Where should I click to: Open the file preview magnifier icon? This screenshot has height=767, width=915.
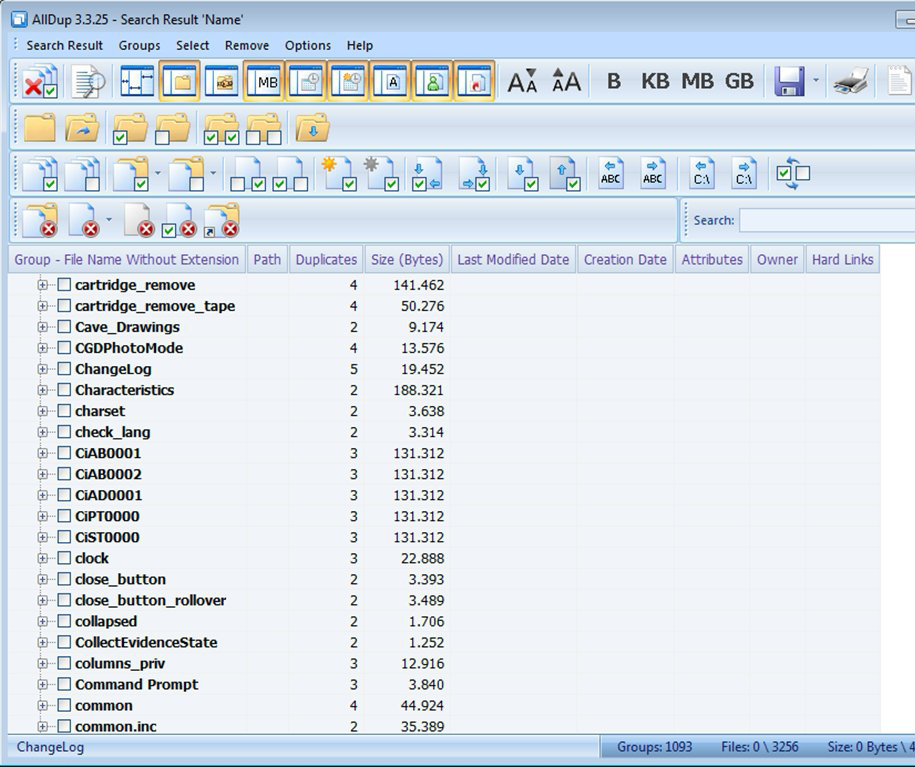click(88, 81)
